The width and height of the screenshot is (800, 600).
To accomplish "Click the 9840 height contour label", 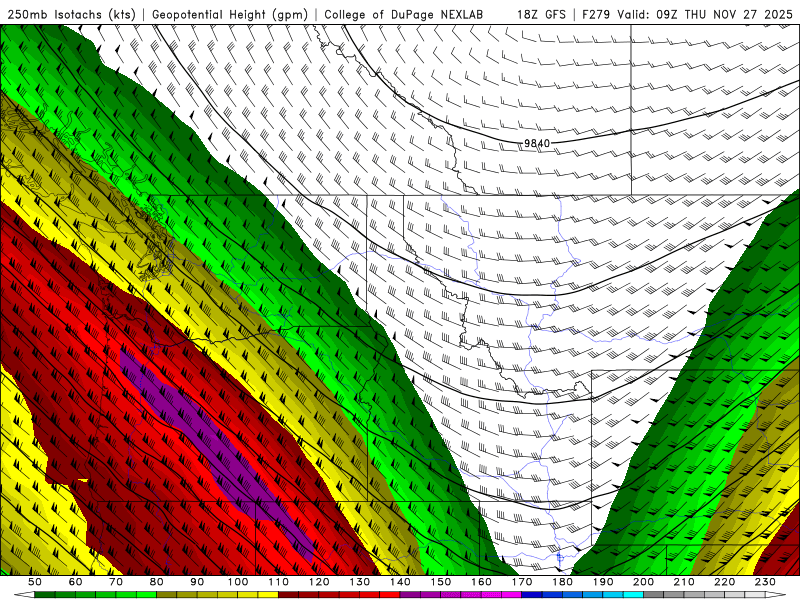I will [537, 143].
